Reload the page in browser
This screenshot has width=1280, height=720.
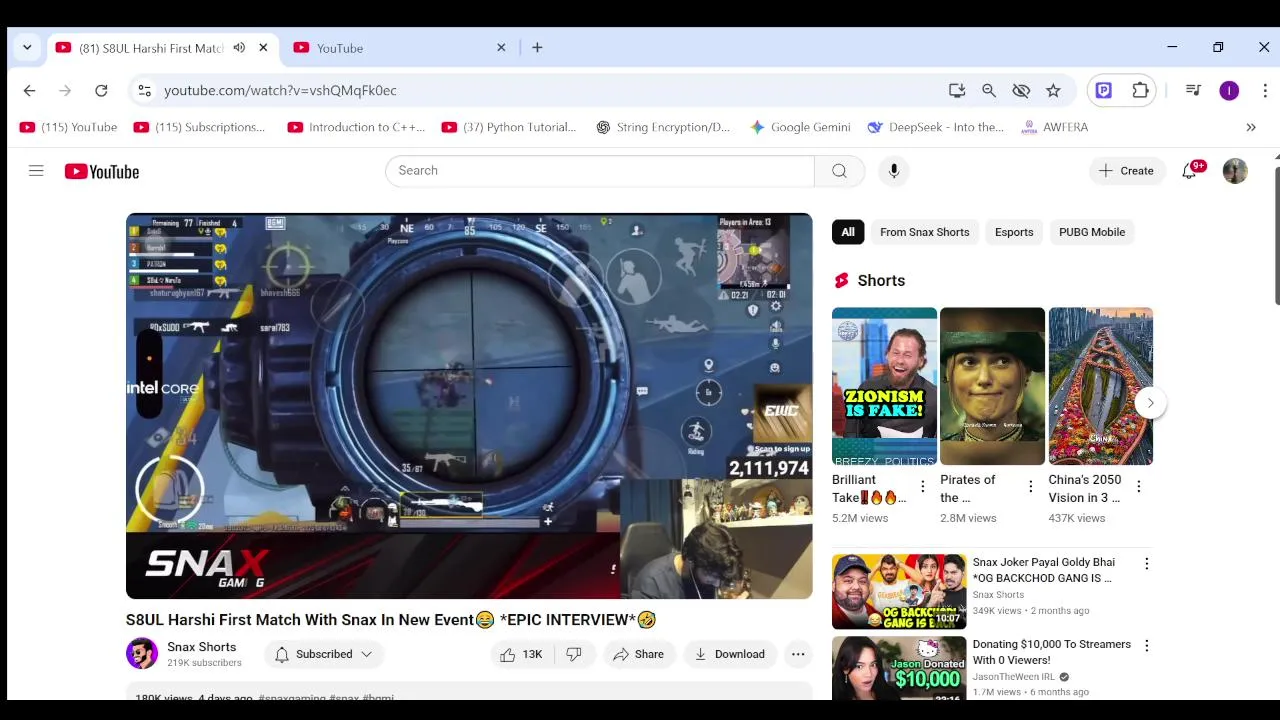point(101,90)
